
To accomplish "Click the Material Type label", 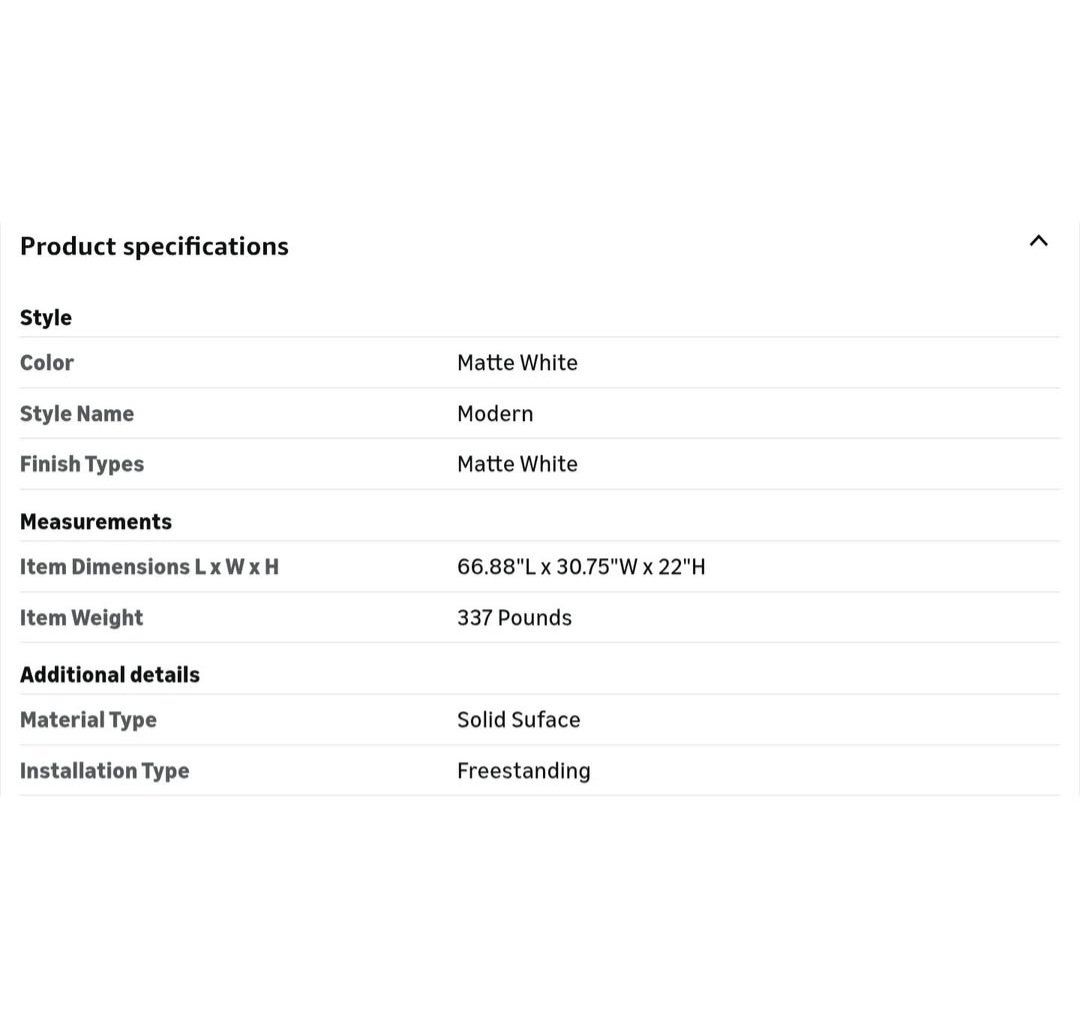I will tap(88, 720).
